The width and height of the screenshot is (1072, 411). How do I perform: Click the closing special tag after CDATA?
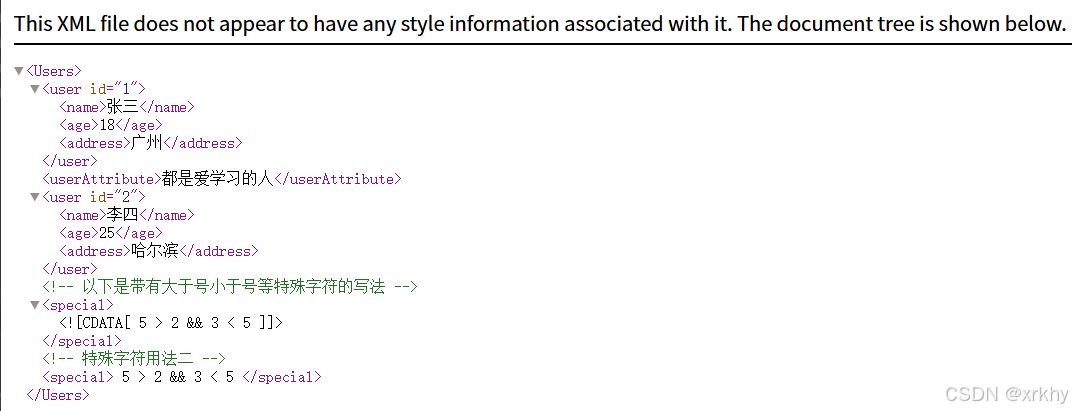[x=81, y=341]
